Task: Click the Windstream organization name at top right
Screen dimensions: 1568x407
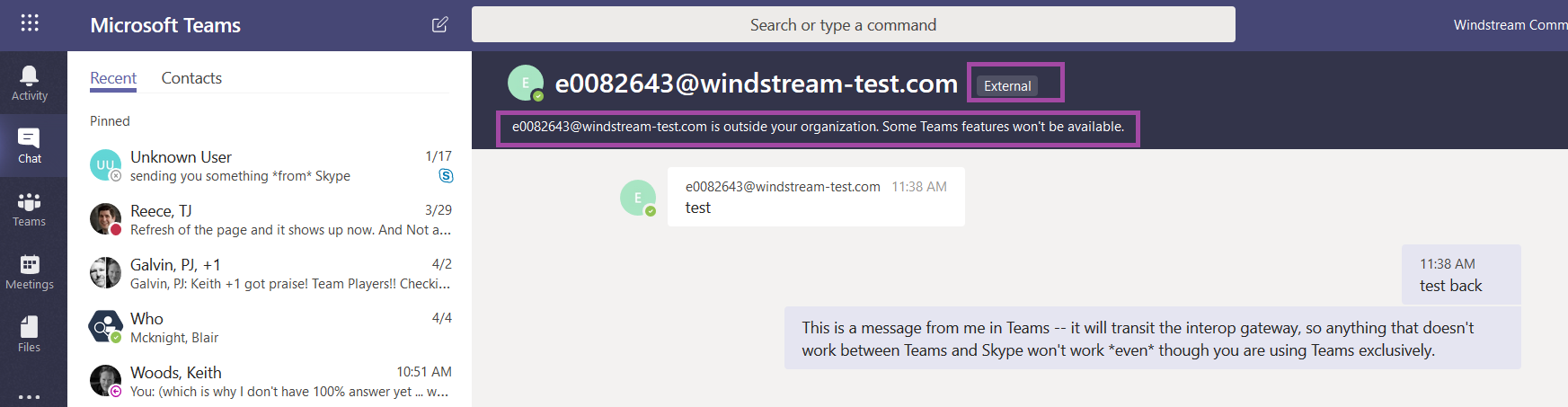Action: point(1510,25)
